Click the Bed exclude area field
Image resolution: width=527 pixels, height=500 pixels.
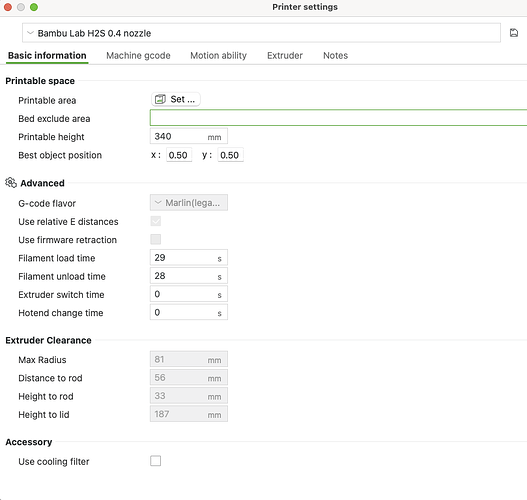point(338,118)
